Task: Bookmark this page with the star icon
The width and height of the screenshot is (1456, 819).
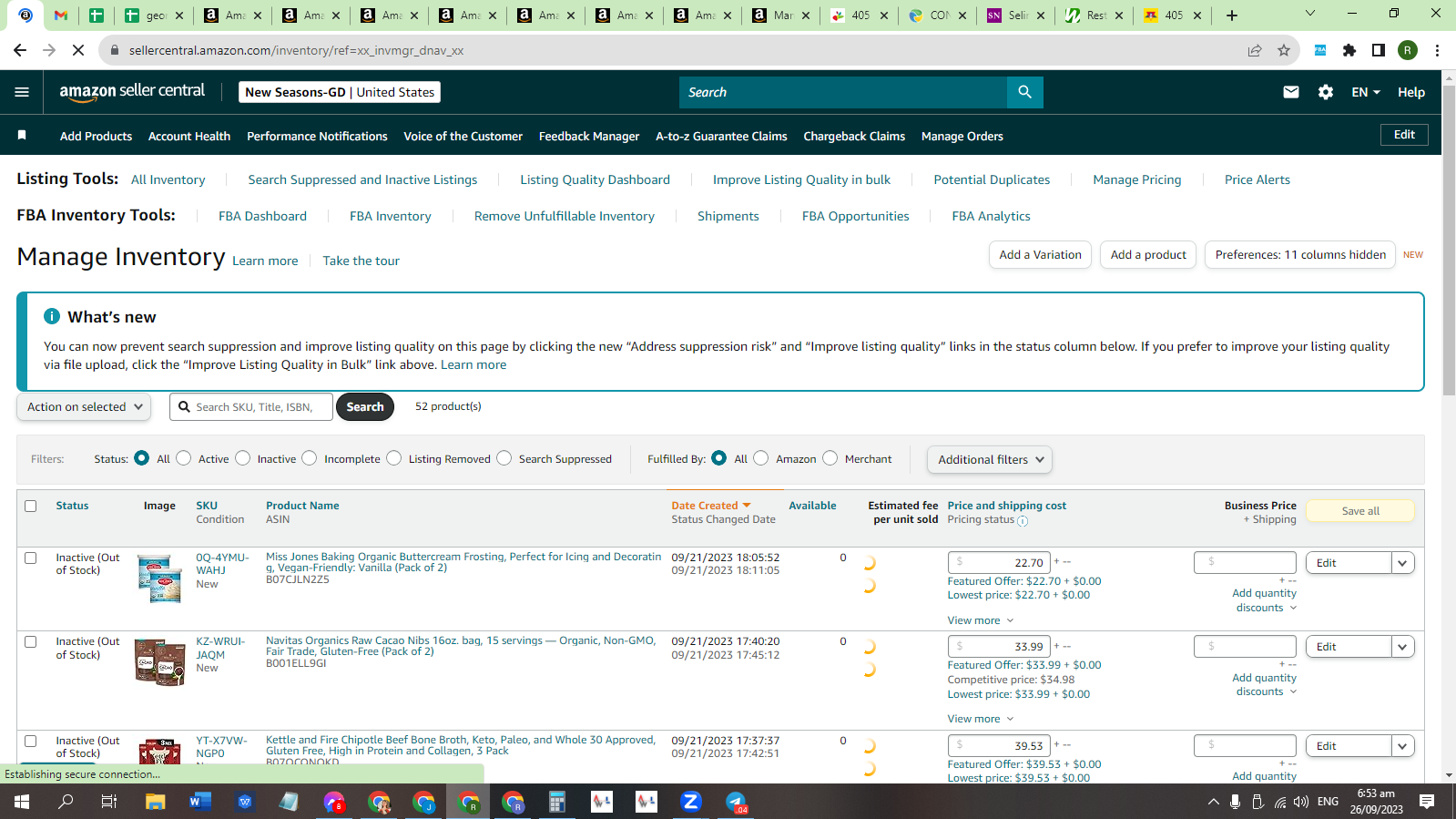Action: [1284, 50]
